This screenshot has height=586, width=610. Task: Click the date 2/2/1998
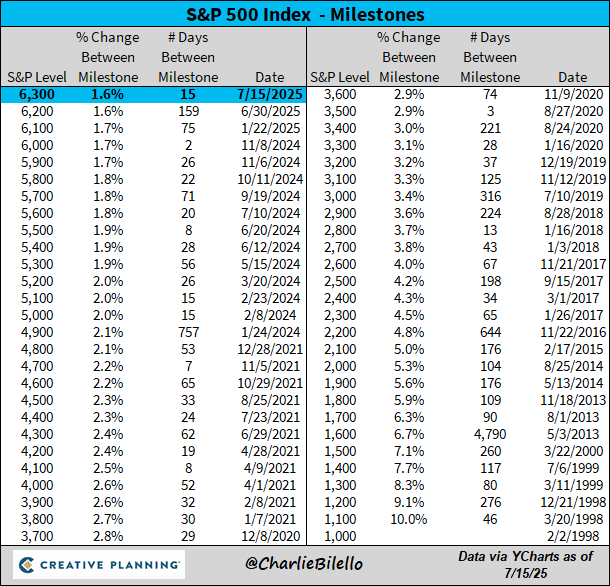pos(573,536)
